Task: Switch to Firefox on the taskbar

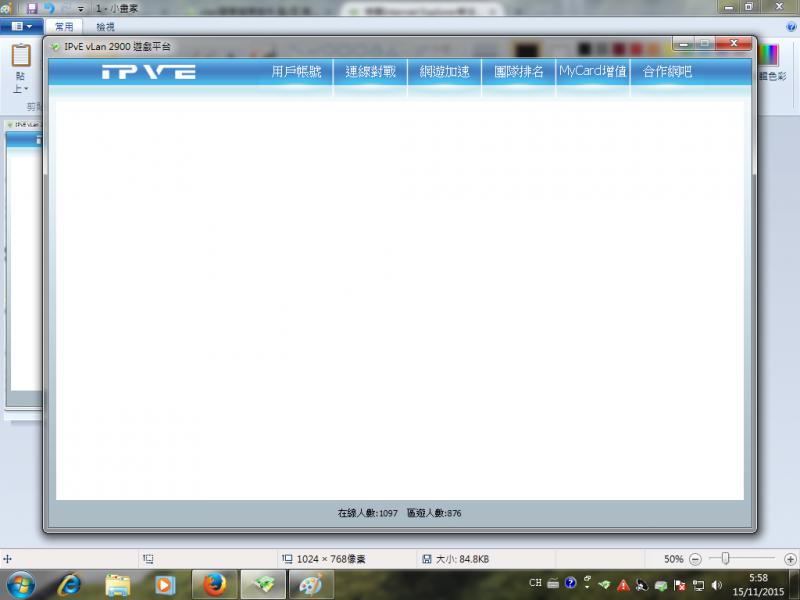Action: pyautogui.click(x=214, y=584)
